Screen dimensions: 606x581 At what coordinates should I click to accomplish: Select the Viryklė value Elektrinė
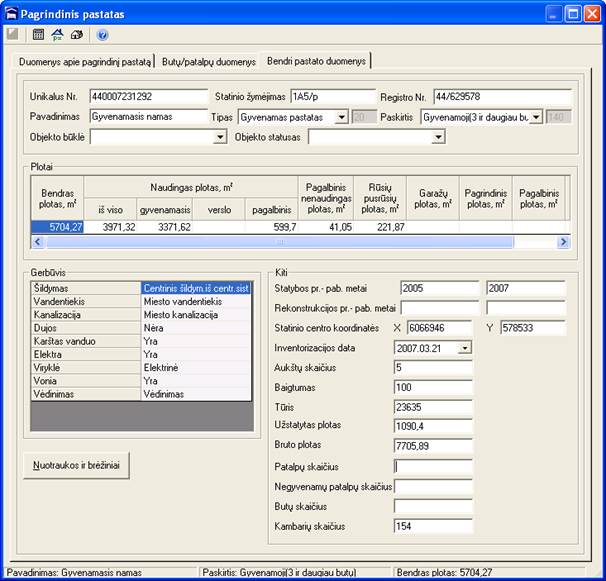pos(196,367)
